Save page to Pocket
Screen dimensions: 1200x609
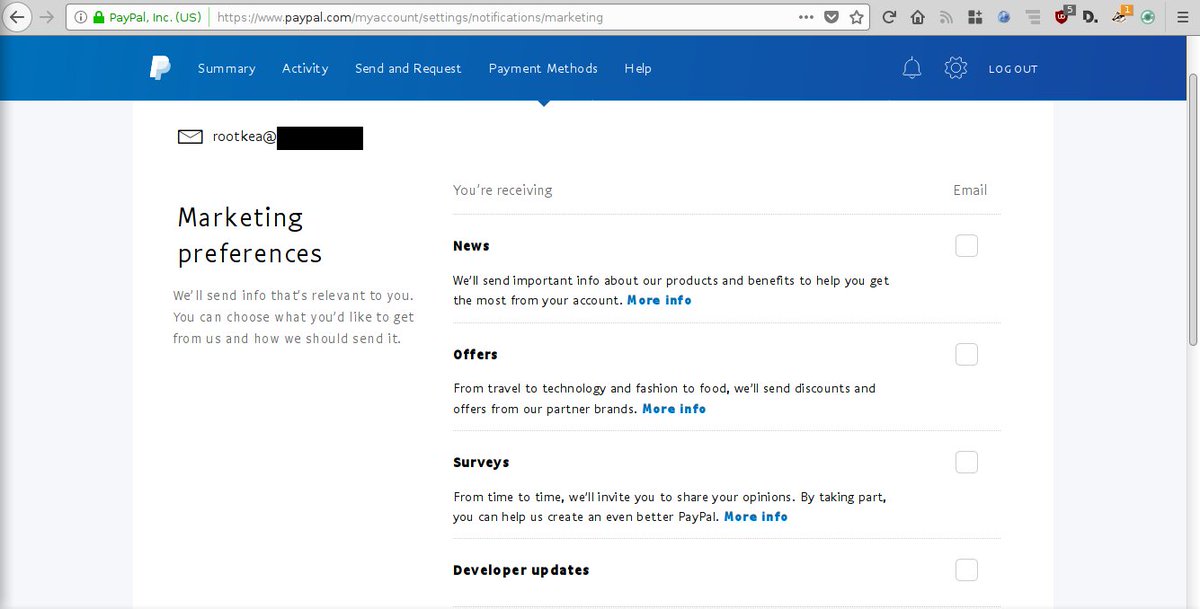[x=831, y=17]
